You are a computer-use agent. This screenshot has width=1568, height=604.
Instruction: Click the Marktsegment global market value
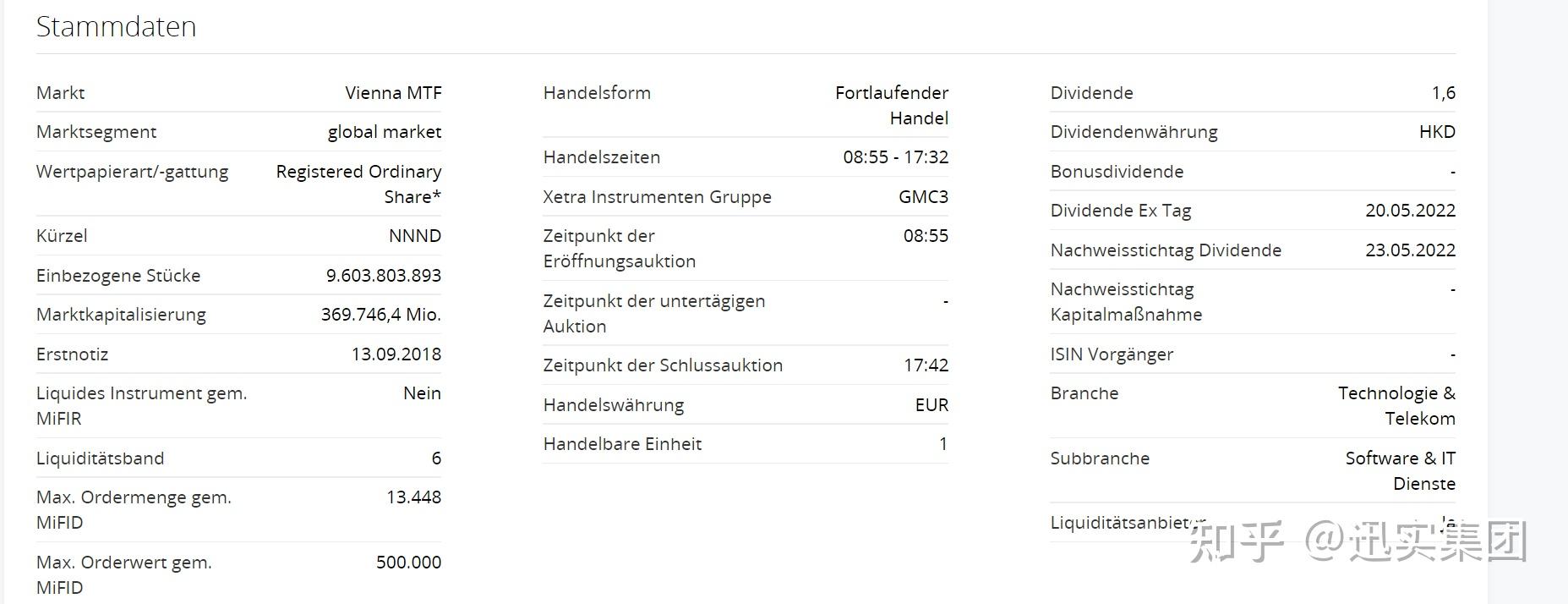click(384, 132)
